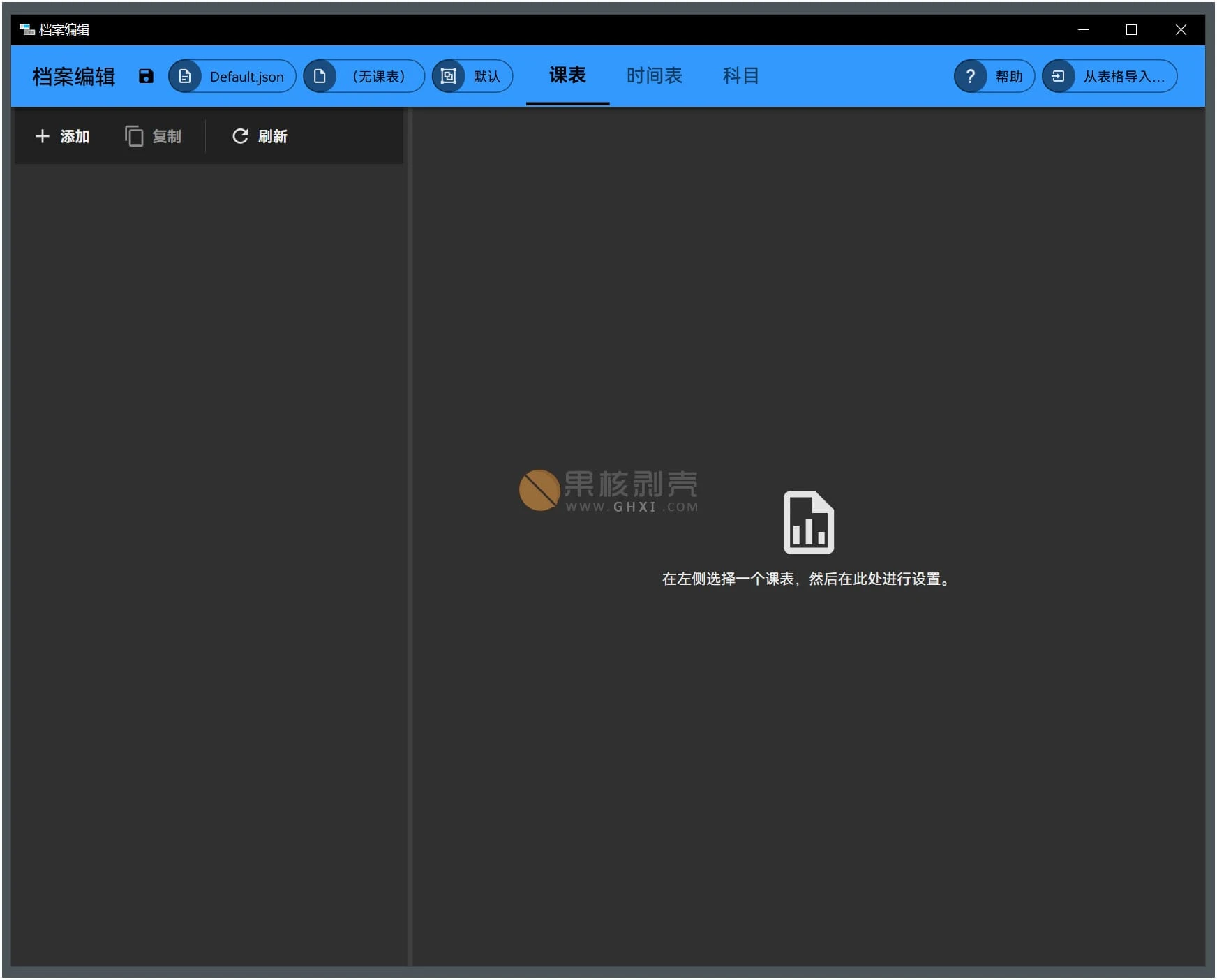1217x980 pixels.
Task: Hit the 刷新 refresh icon
Action: click(x=240, y=136)
